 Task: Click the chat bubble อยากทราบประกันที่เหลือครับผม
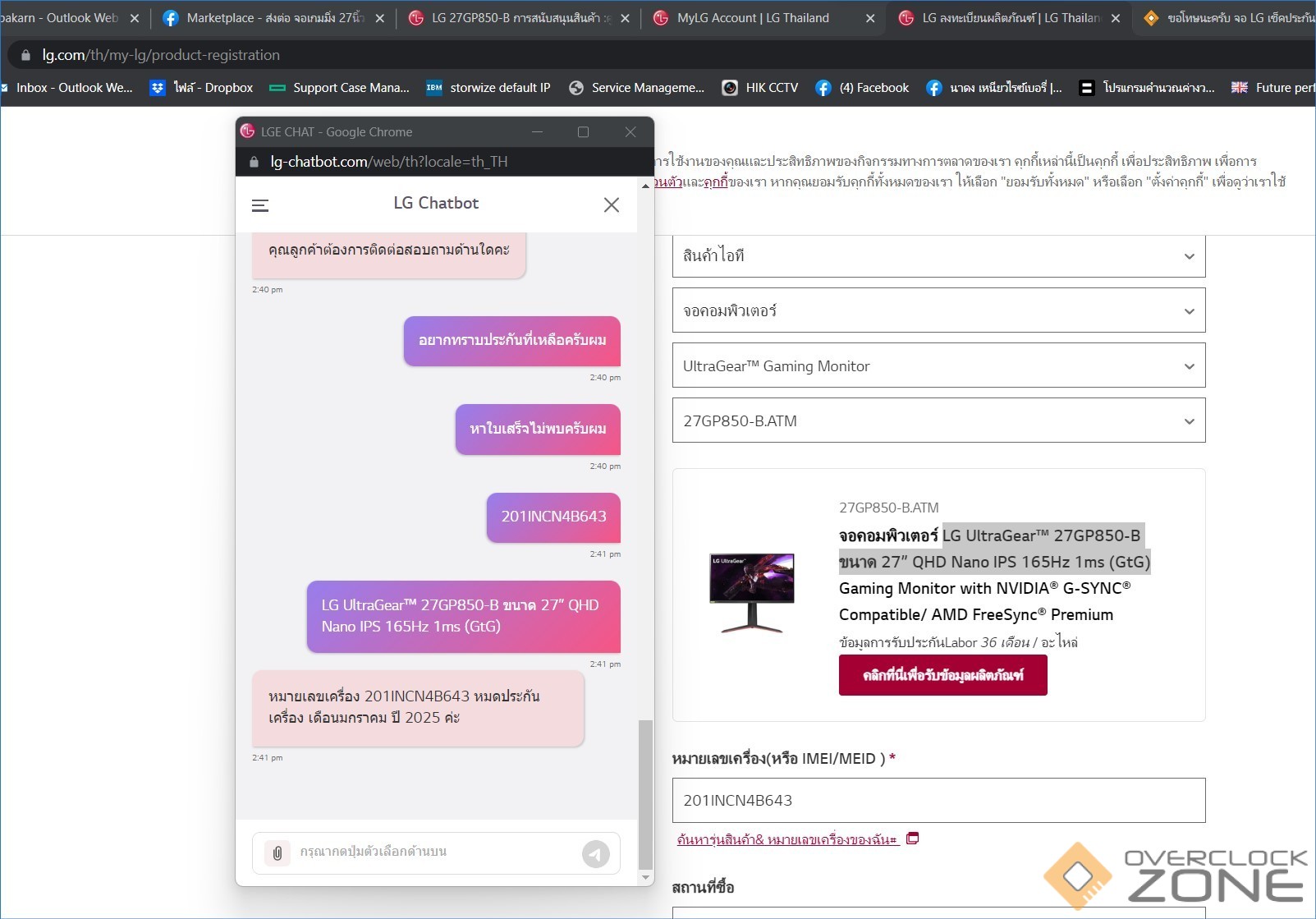click(x=512, y=341)
